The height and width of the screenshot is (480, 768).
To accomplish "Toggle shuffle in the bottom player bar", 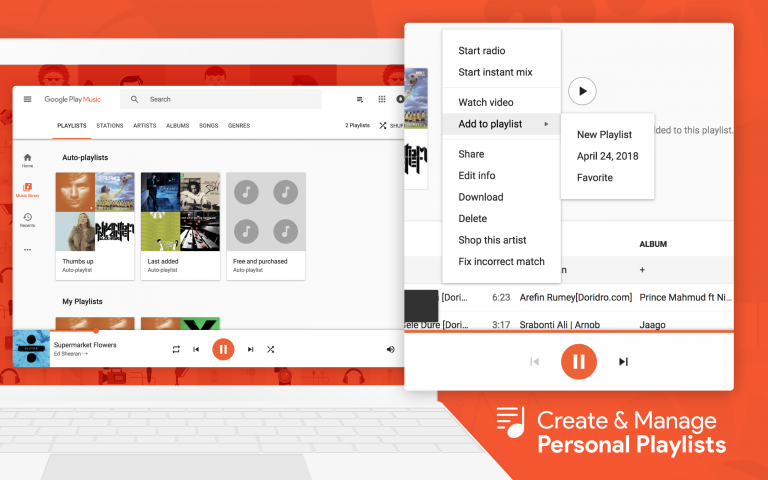I will coord(271,349).
